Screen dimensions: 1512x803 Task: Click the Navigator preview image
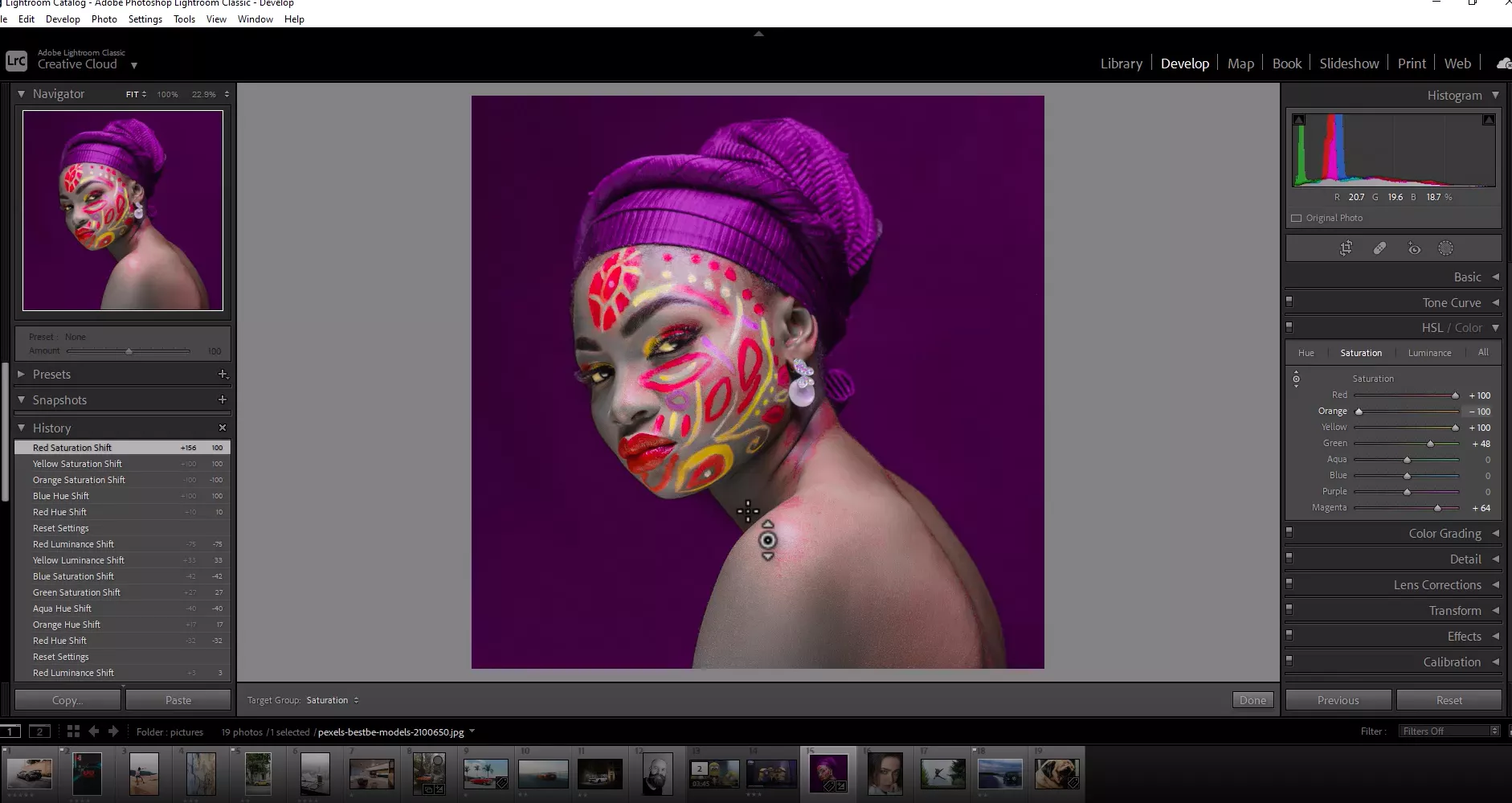[123, 211]
